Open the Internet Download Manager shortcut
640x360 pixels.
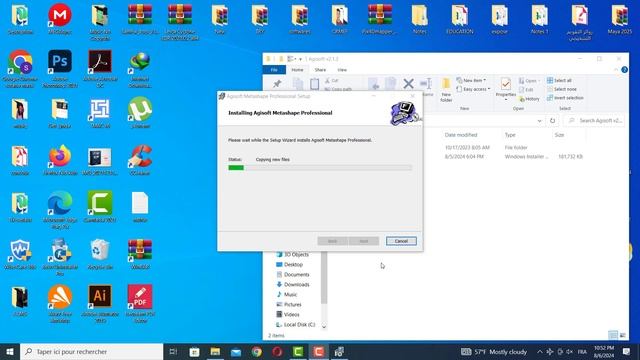point(140,69)
